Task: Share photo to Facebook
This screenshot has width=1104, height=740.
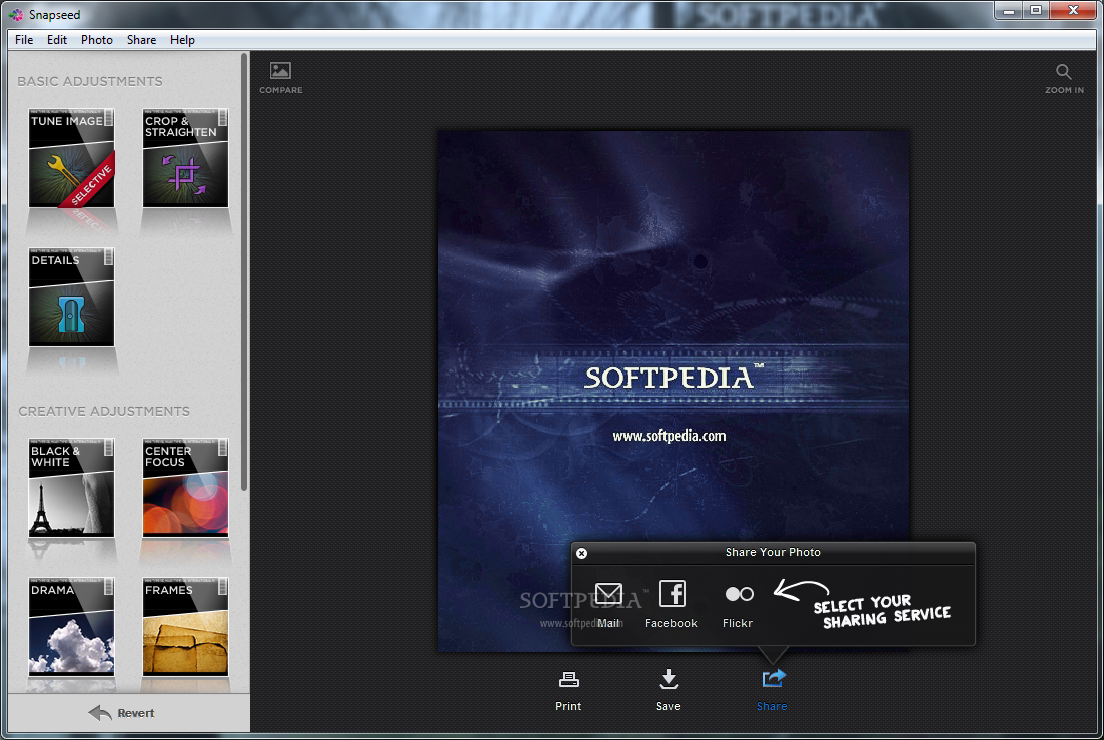Action: pos(672,605)
